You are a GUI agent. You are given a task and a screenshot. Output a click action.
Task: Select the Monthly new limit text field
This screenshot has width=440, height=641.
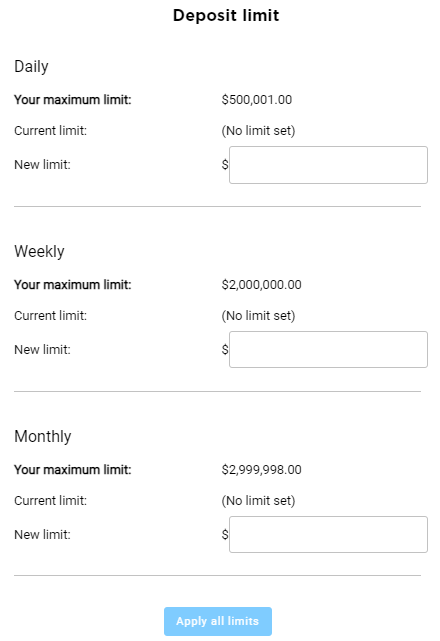[x=328, y=534]
